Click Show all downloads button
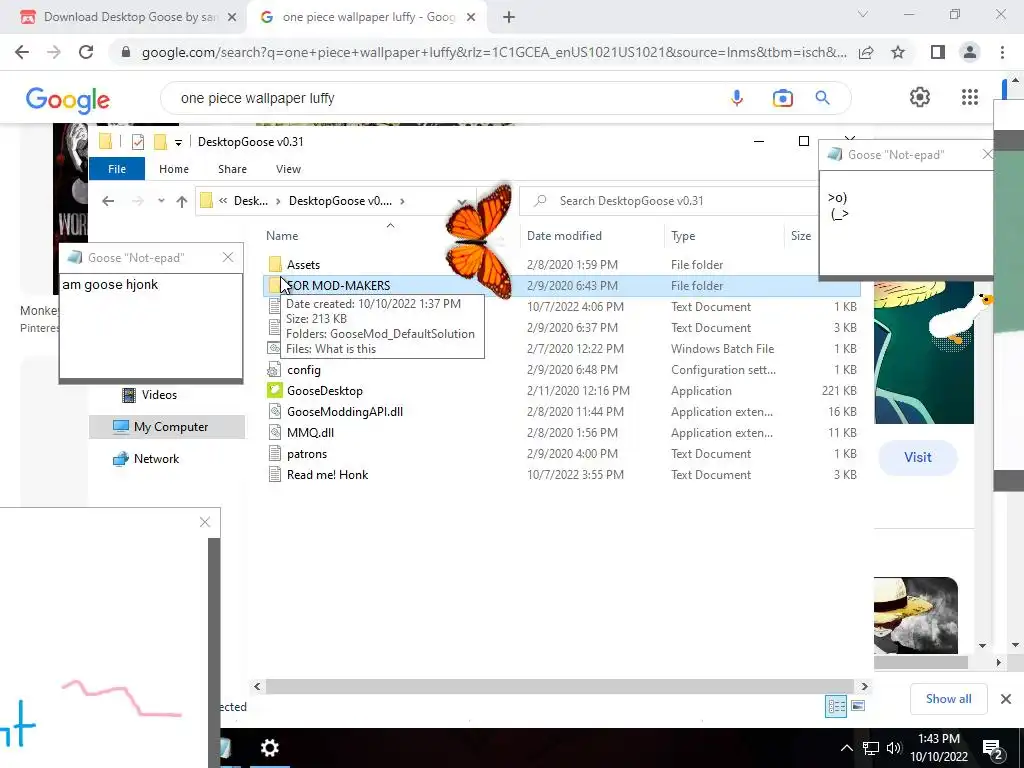This screenshot has height=768, width=1024. coord(948,699)
